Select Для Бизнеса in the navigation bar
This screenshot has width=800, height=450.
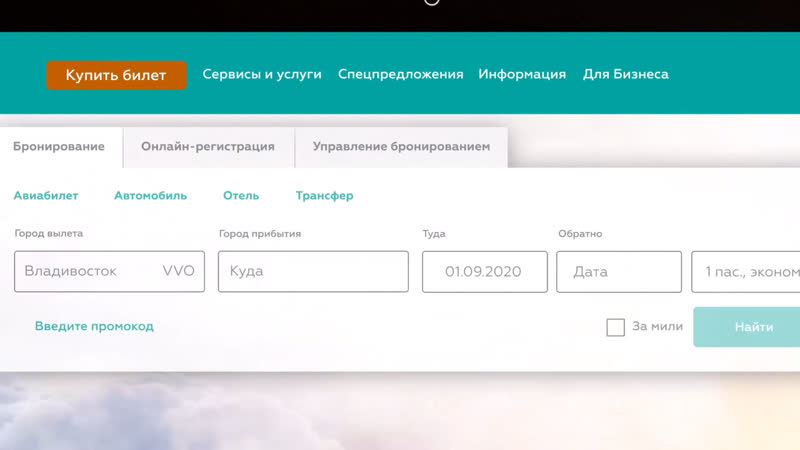tap(626, 75)
